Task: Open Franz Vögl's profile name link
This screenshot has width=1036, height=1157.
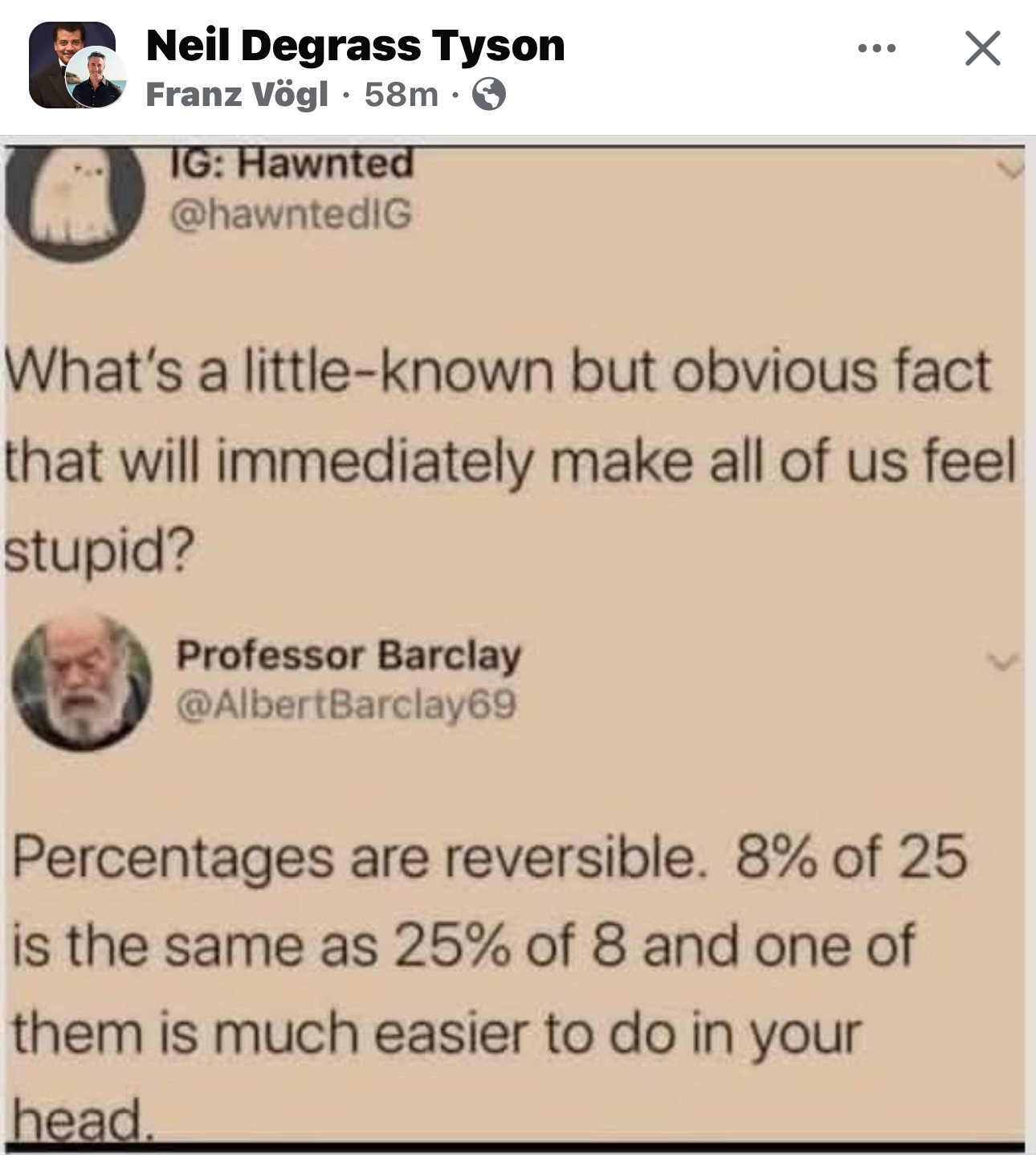Action: (237, 95)
